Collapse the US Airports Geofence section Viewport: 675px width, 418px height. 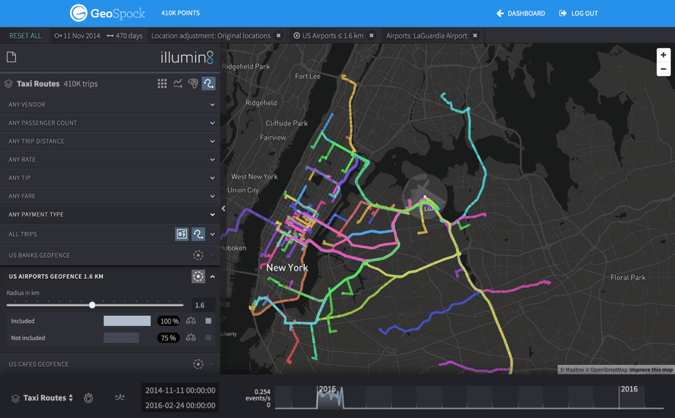(212, 277)
